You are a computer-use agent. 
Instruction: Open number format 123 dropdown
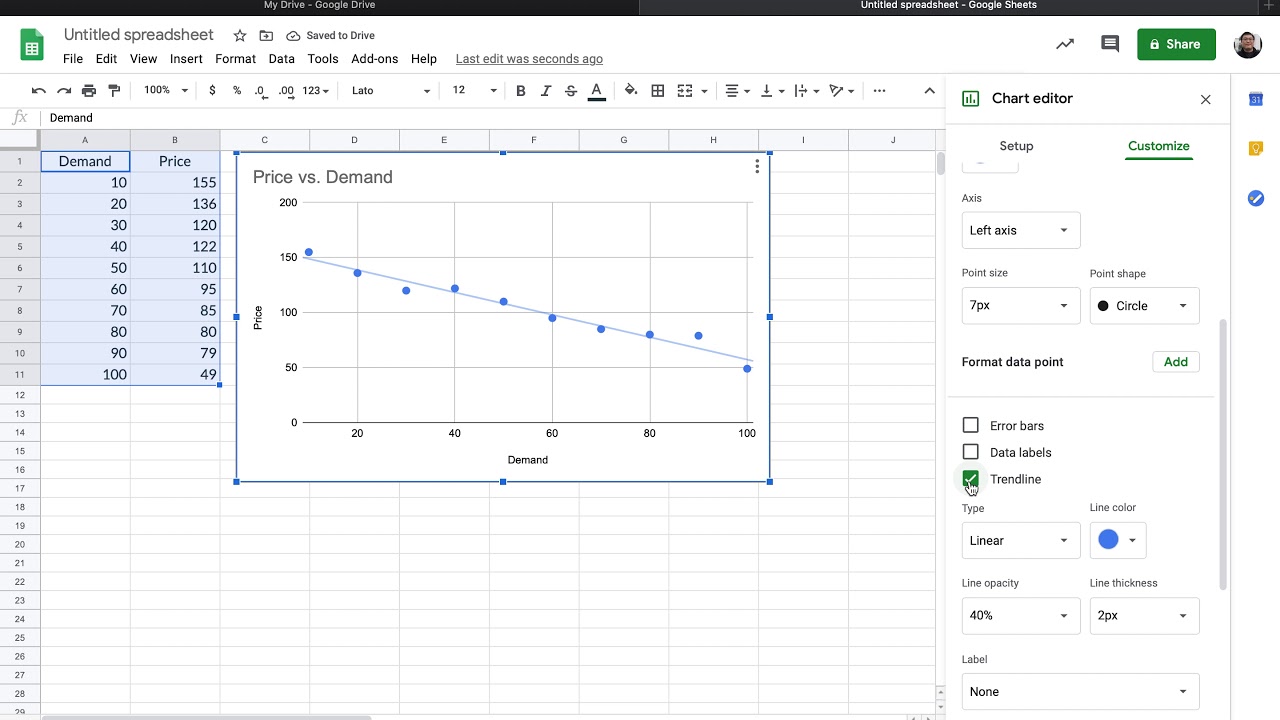pyautogui.click(x=316, y=90)
